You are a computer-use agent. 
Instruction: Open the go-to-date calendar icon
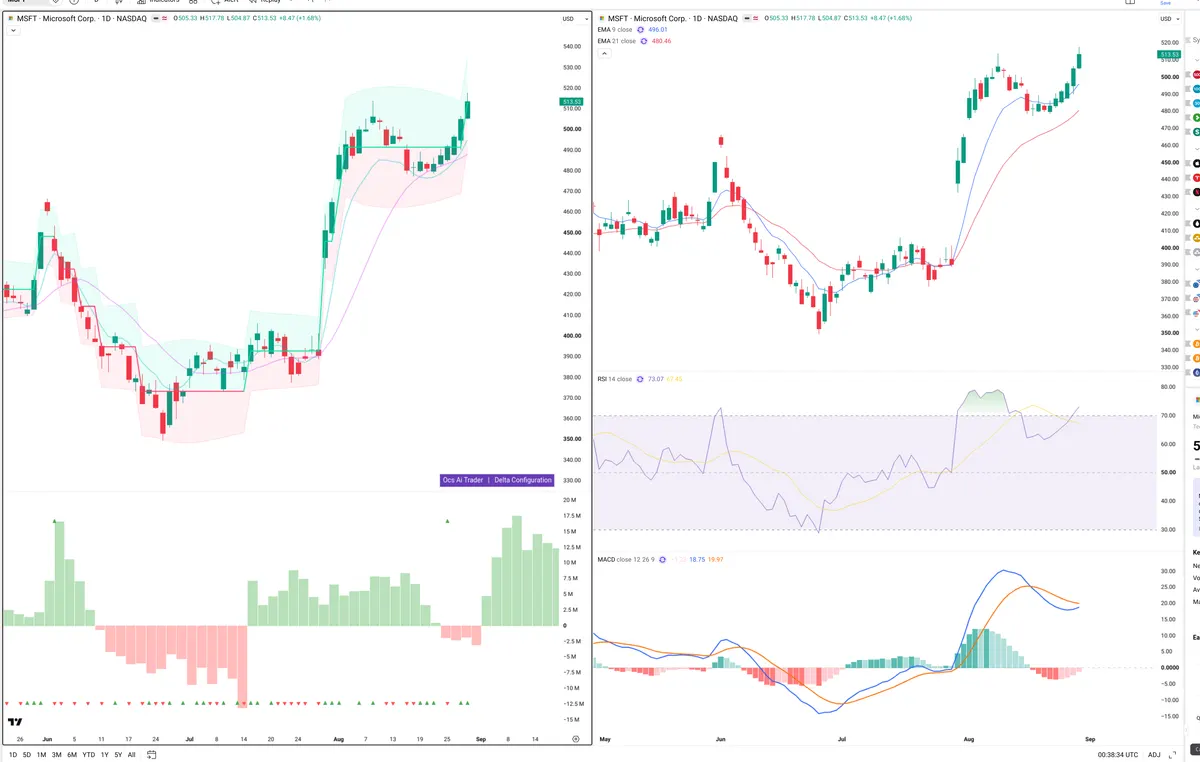tap(150, 754)
